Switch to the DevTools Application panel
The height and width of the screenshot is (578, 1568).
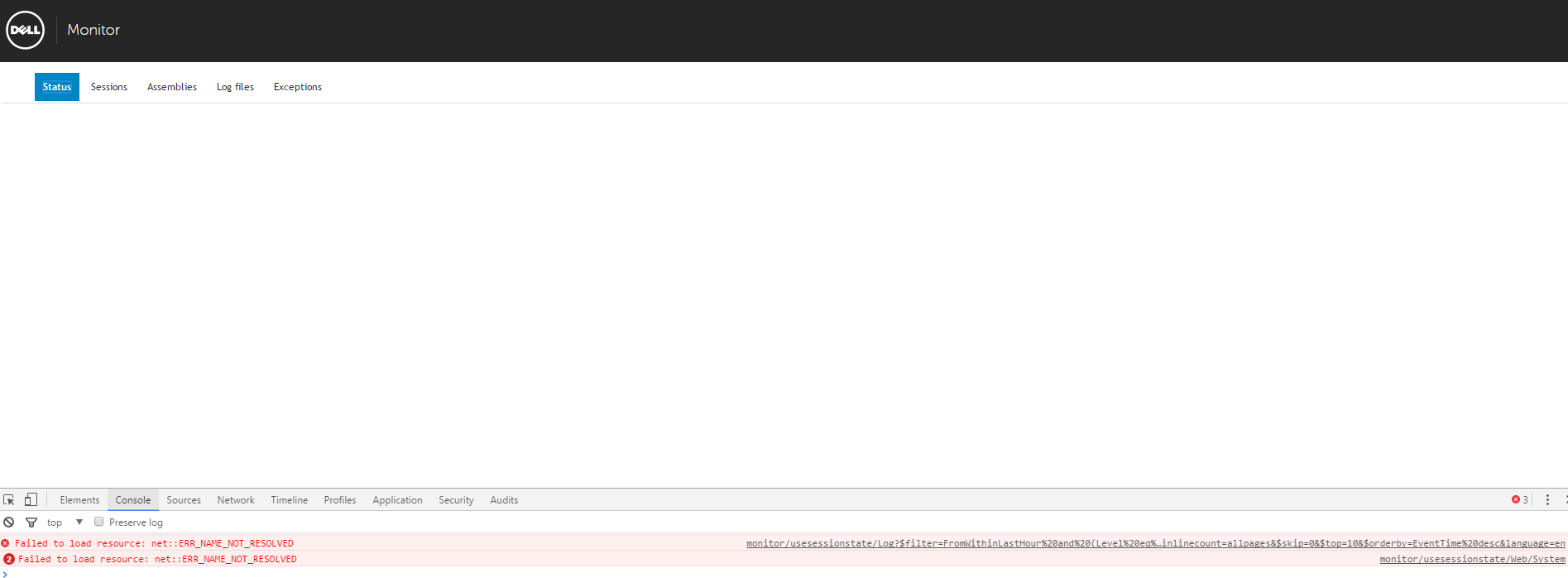pos(397,500)
